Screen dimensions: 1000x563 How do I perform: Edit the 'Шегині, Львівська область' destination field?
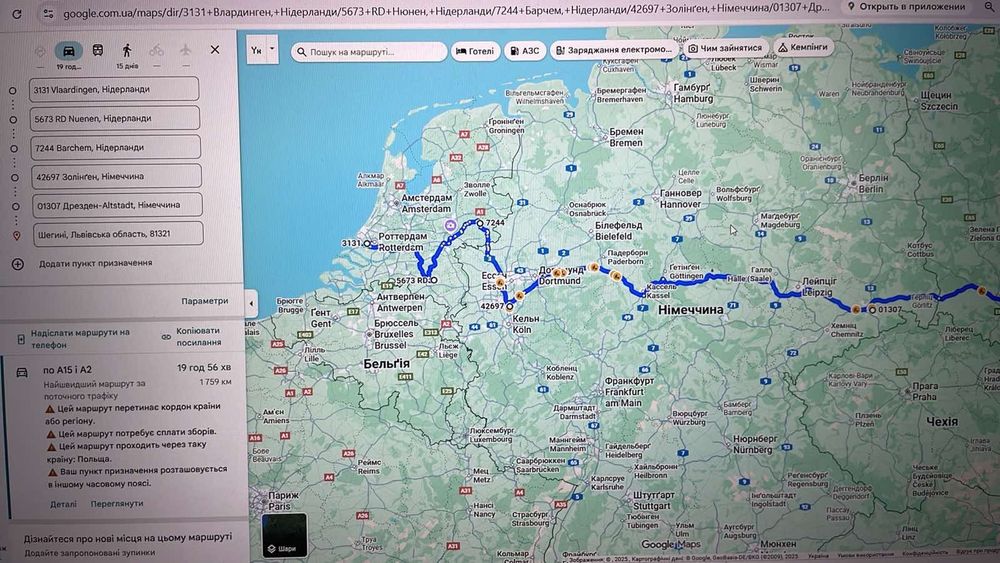click(x=118, y=233)
